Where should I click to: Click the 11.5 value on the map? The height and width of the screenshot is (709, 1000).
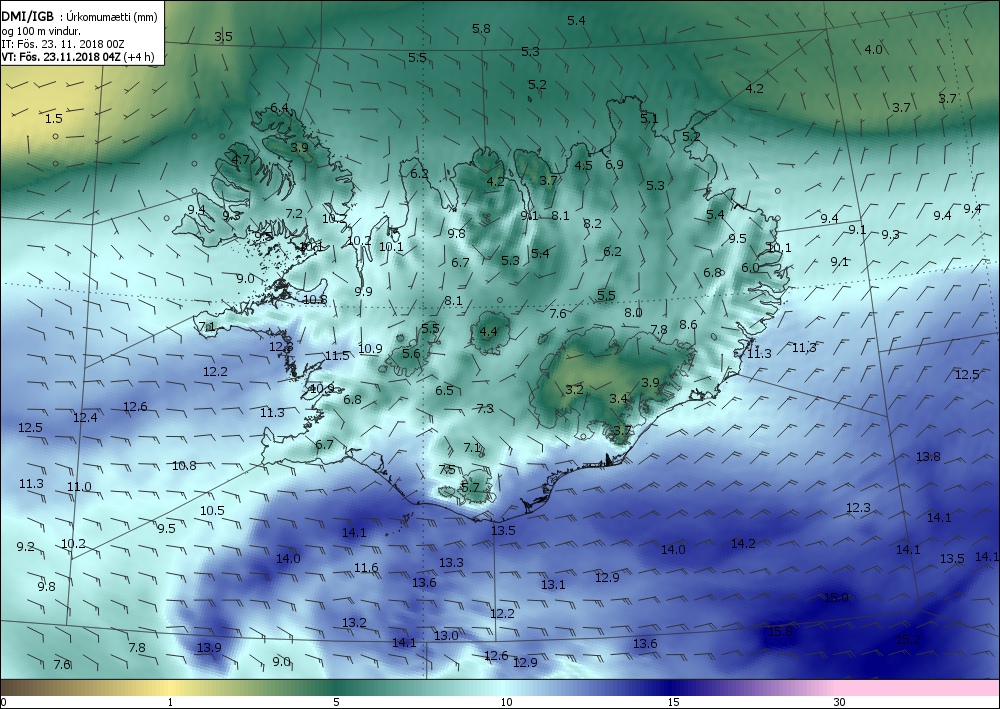pyautogui.click(x=337, y=356)
